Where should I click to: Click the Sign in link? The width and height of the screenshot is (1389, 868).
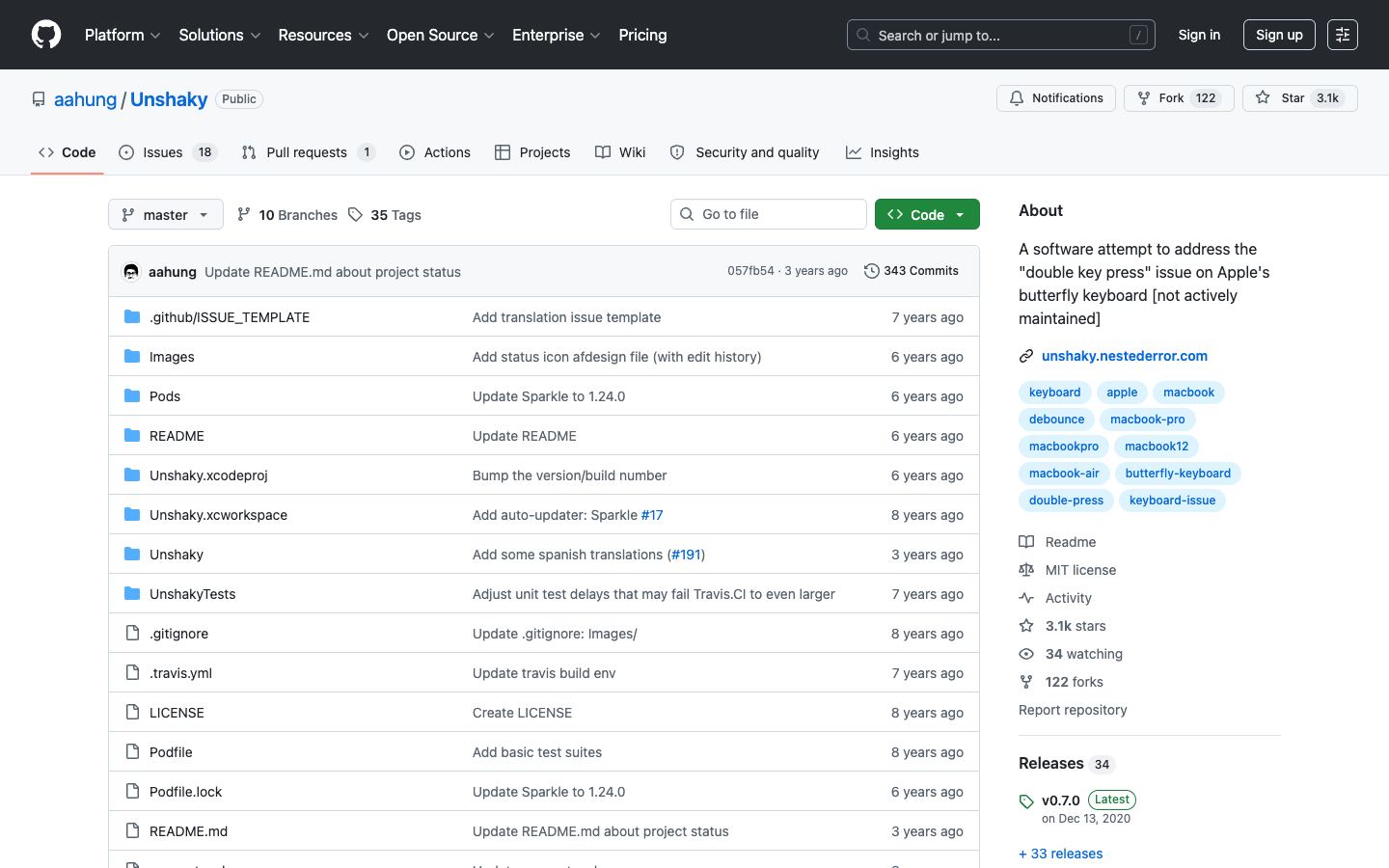point(1199,35)
